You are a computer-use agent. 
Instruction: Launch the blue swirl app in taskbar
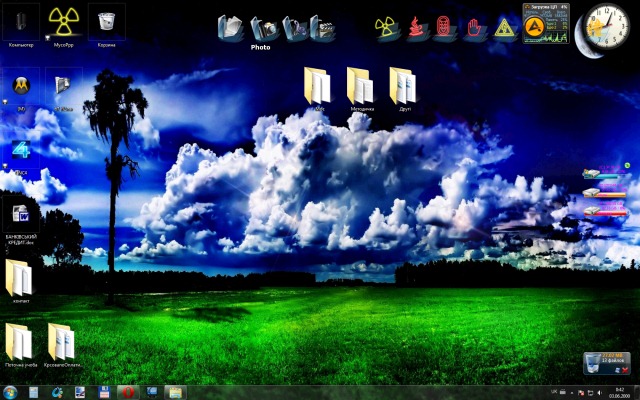coord(57,393)
